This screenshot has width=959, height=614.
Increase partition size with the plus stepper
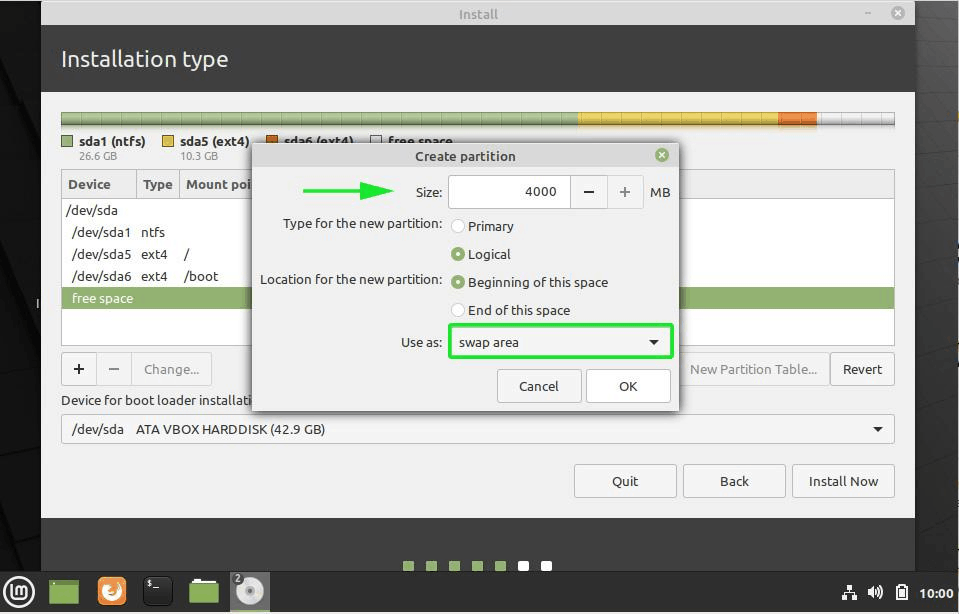click(x=624, y=192)
